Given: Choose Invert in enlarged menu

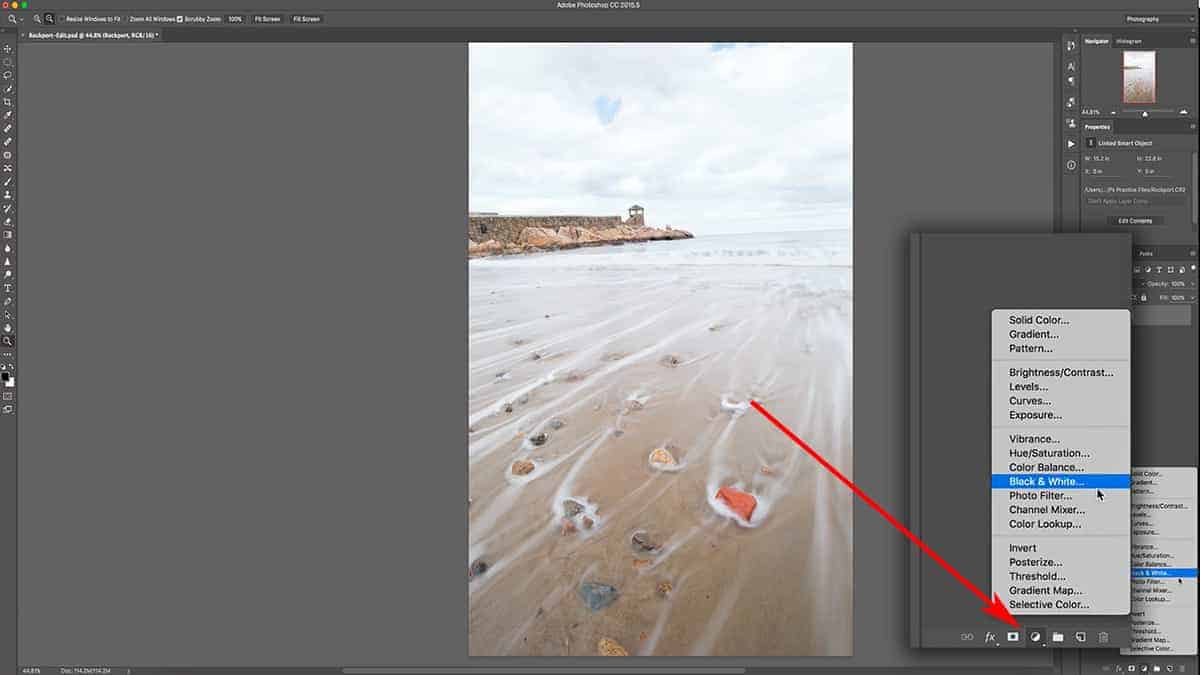Looking at the screenshot, I should coord(1060,548).
